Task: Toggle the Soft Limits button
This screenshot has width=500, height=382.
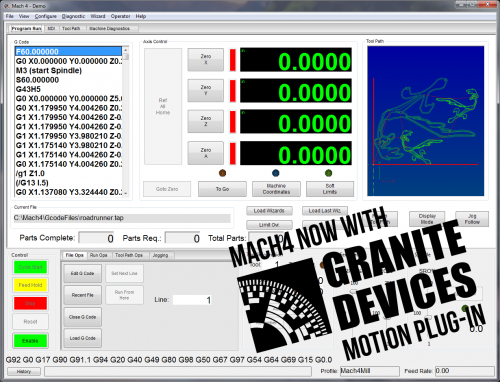Action: click(x=330, y=189)
